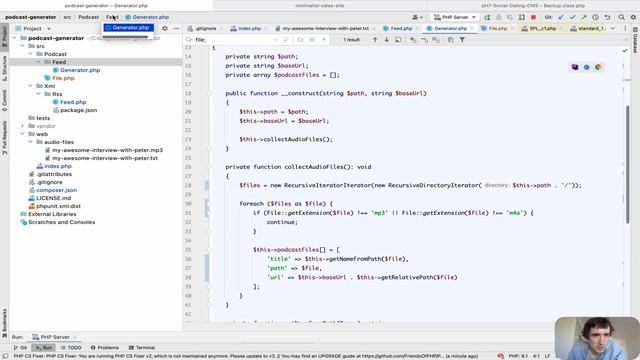Select Generator.php in breadcrumb popup
The image size is (640, 360).
coord(129,28)
